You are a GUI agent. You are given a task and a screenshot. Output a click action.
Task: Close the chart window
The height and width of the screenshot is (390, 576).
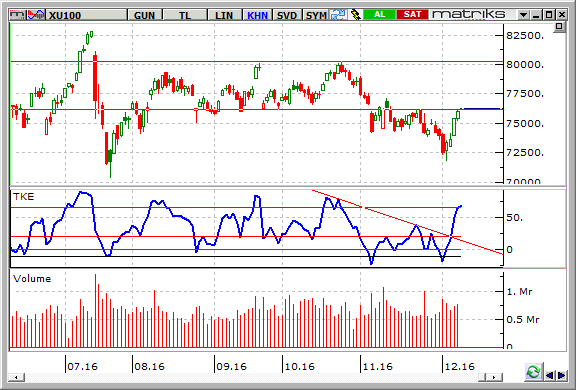562,15
